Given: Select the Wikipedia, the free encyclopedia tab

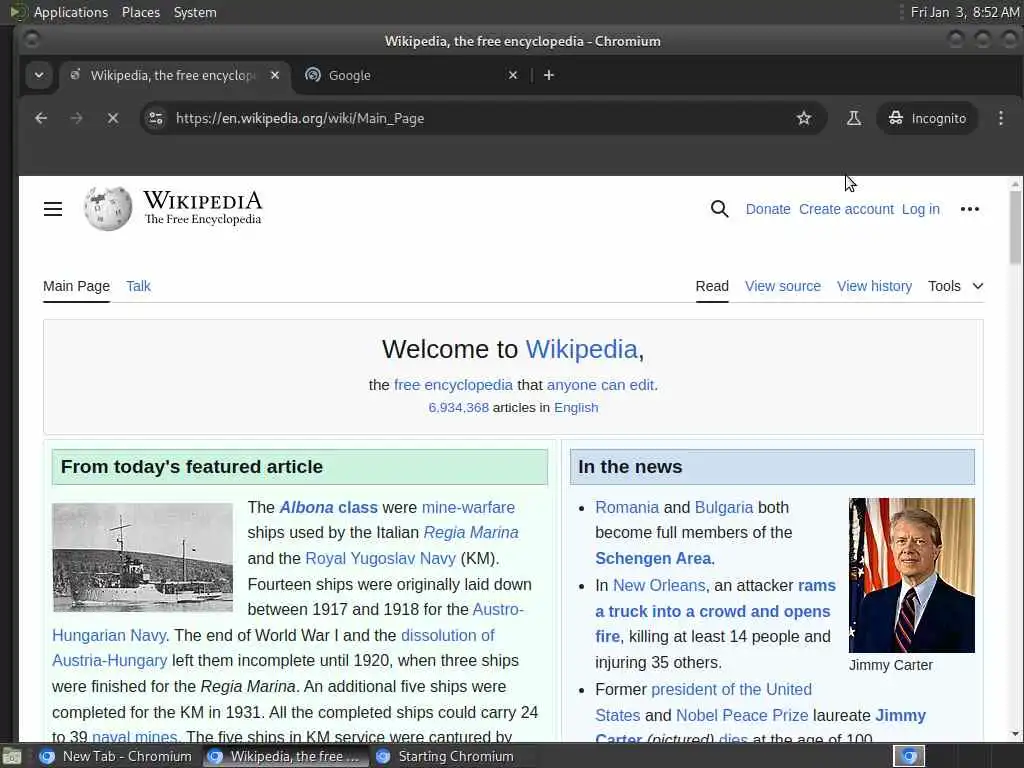Looking at the screenshot, I should coord(175,75).
